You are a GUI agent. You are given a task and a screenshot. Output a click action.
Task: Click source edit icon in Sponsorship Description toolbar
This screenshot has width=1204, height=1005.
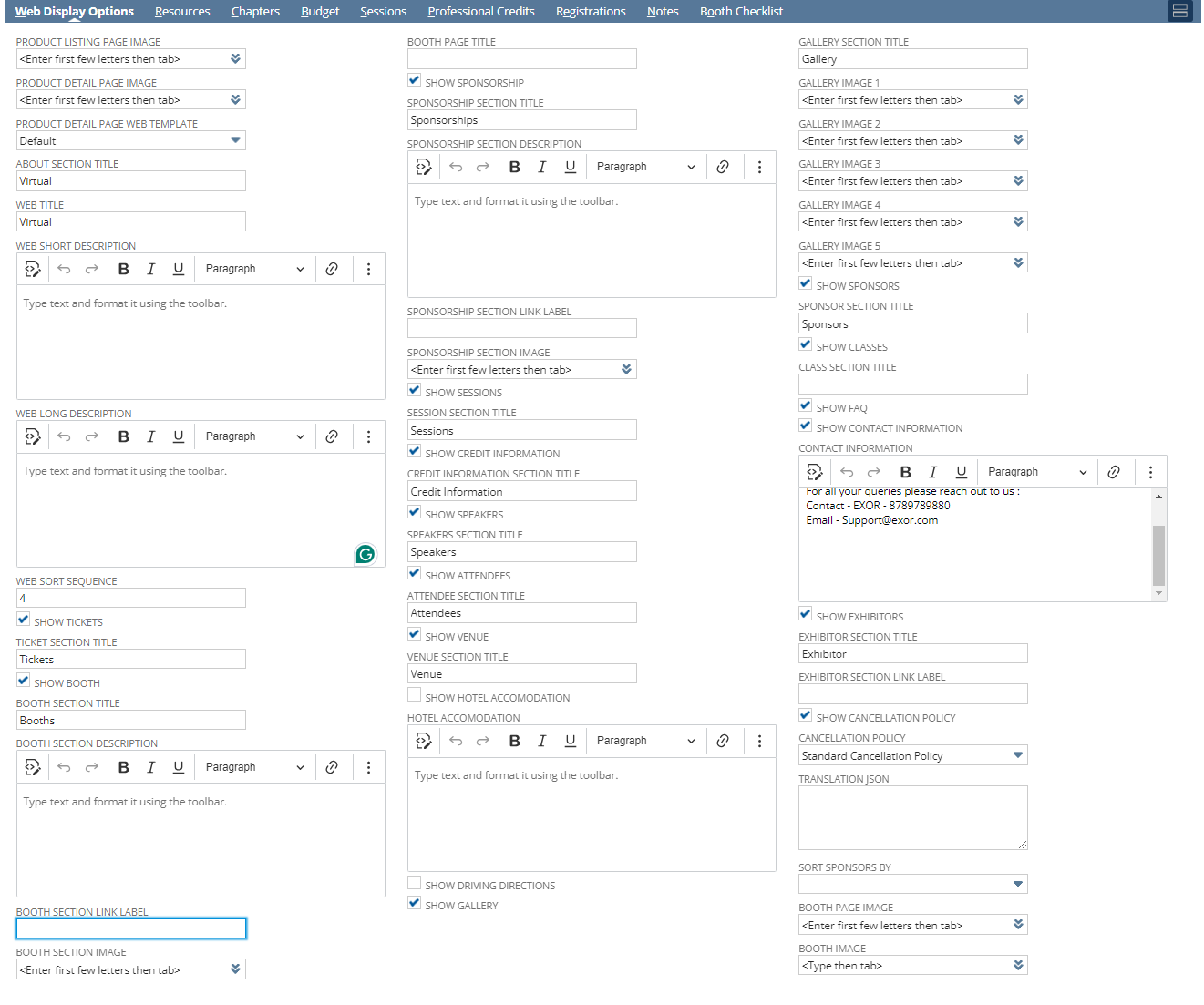click(424, 167)
